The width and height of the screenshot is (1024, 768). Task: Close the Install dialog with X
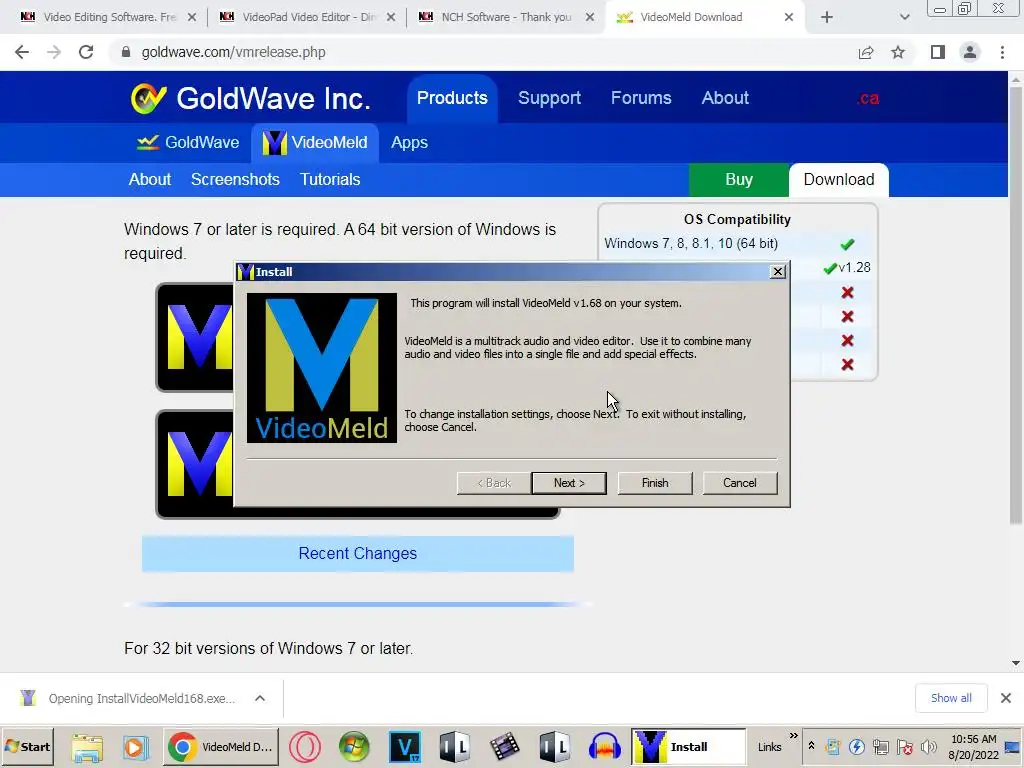pos(777,272)
